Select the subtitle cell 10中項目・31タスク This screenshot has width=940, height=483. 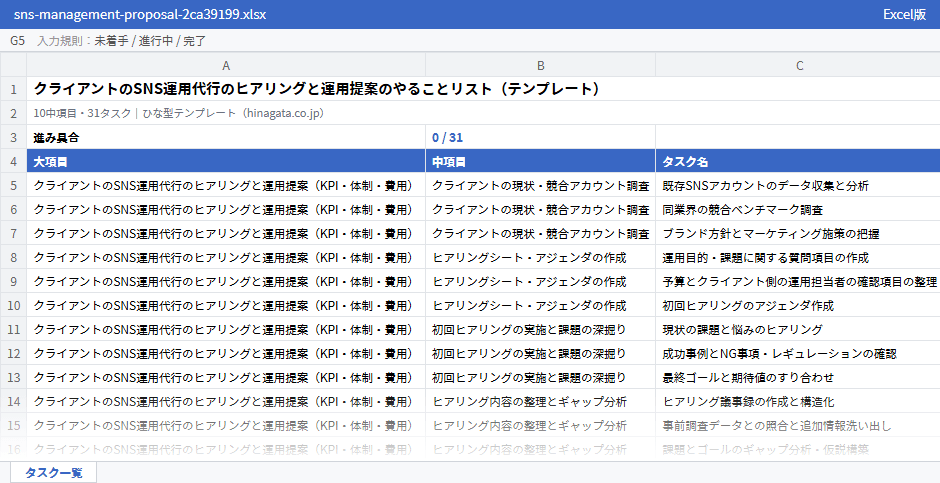483,113
